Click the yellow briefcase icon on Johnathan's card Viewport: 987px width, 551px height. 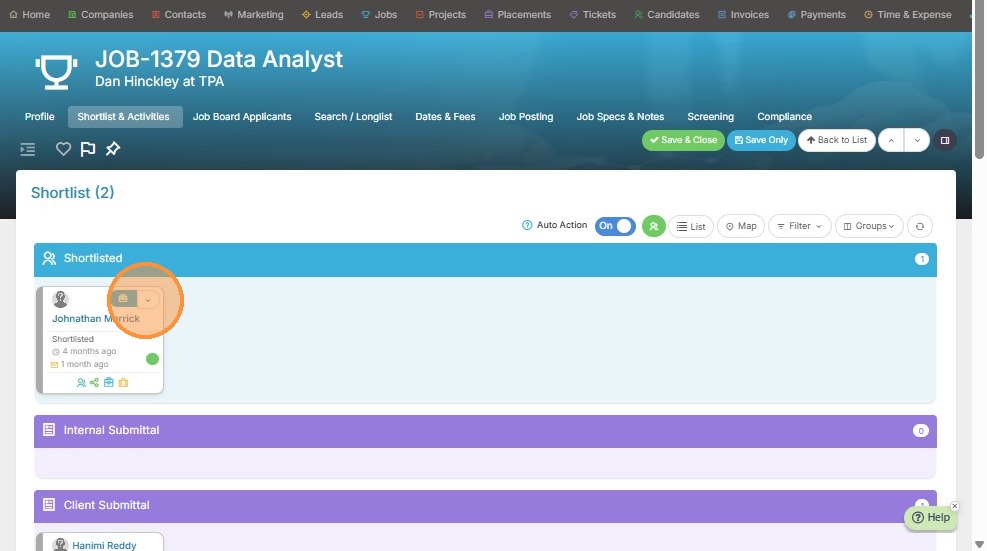point(123,383)
